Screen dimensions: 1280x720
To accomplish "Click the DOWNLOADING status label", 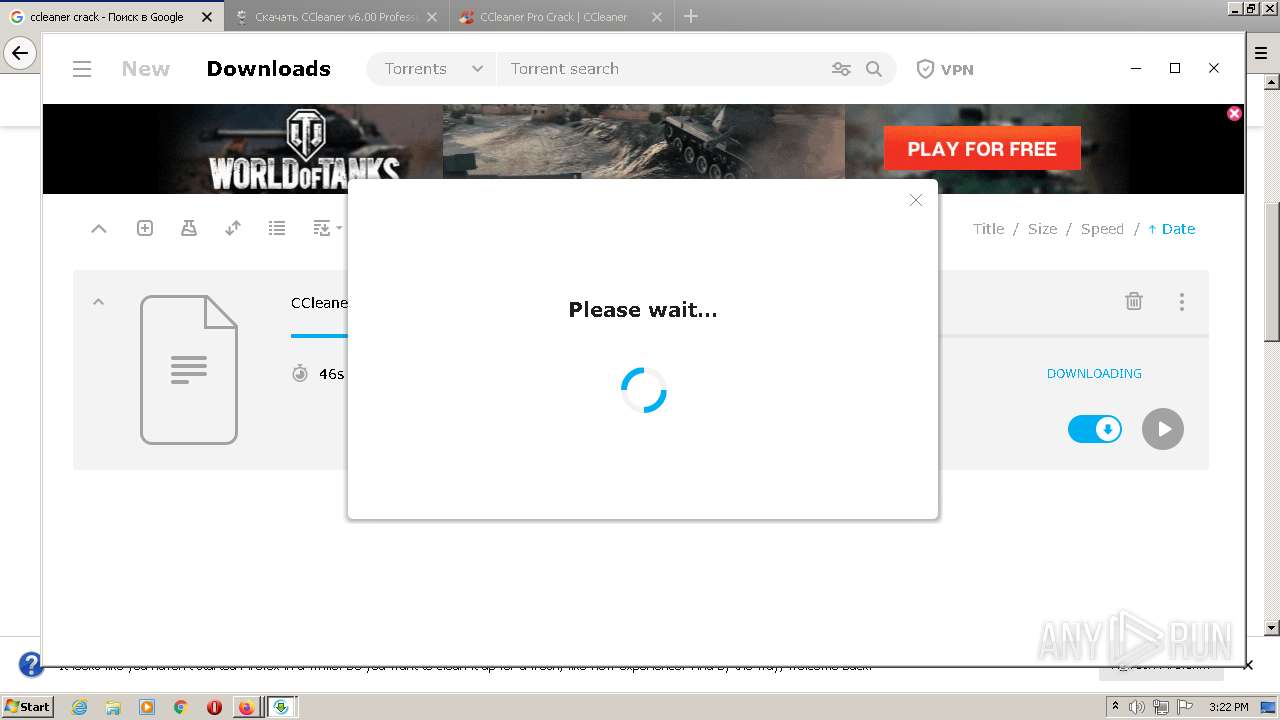I will tap(1094, 373).
